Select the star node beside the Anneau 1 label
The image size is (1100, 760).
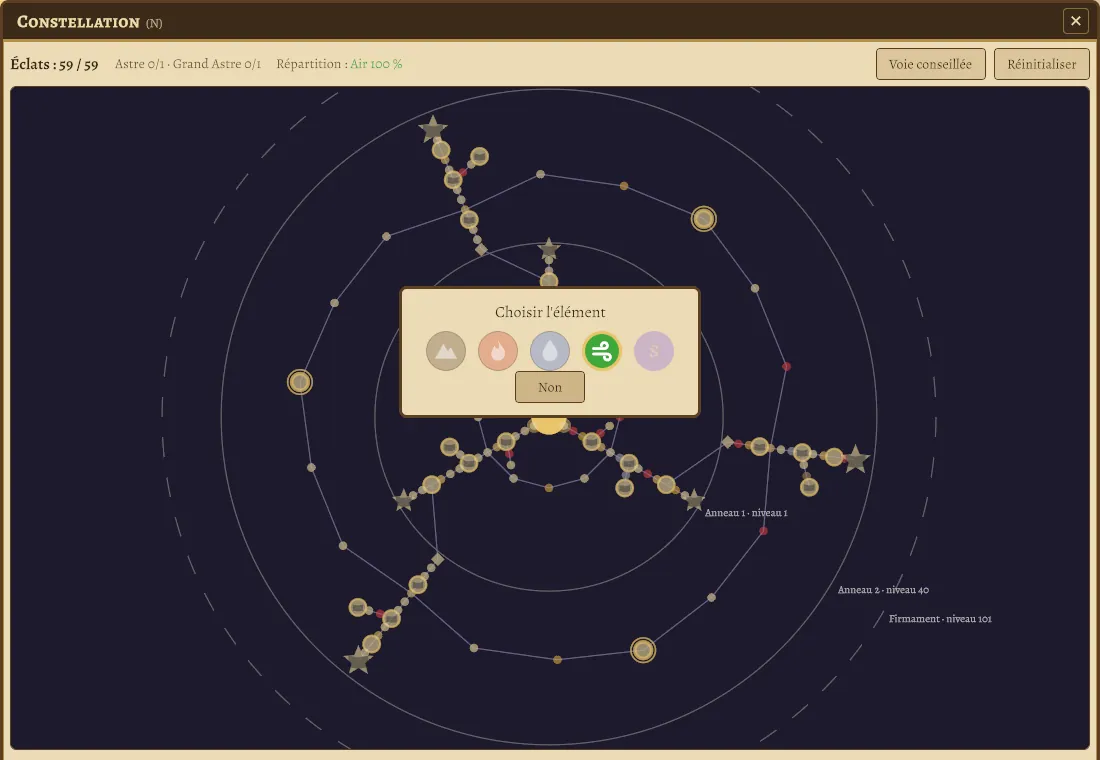694,500
